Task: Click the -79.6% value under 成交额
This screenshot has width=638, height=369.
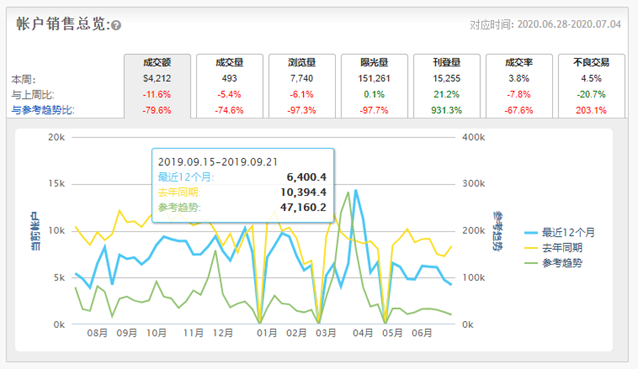Action: coord(157,110)
